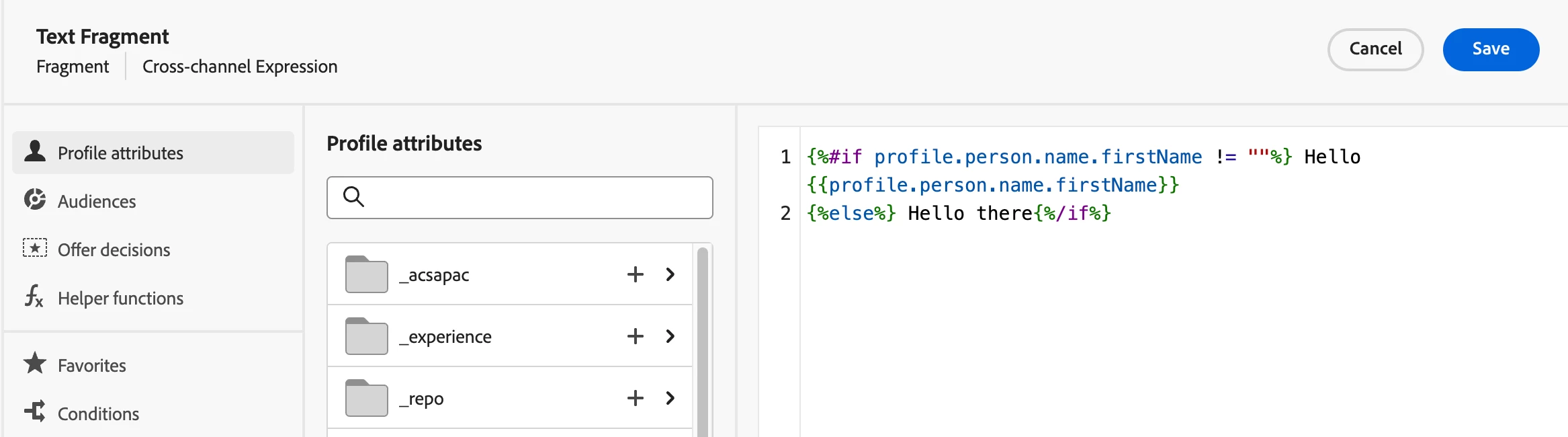Add _acsapac with its plus icon

[x=636, y=274]
